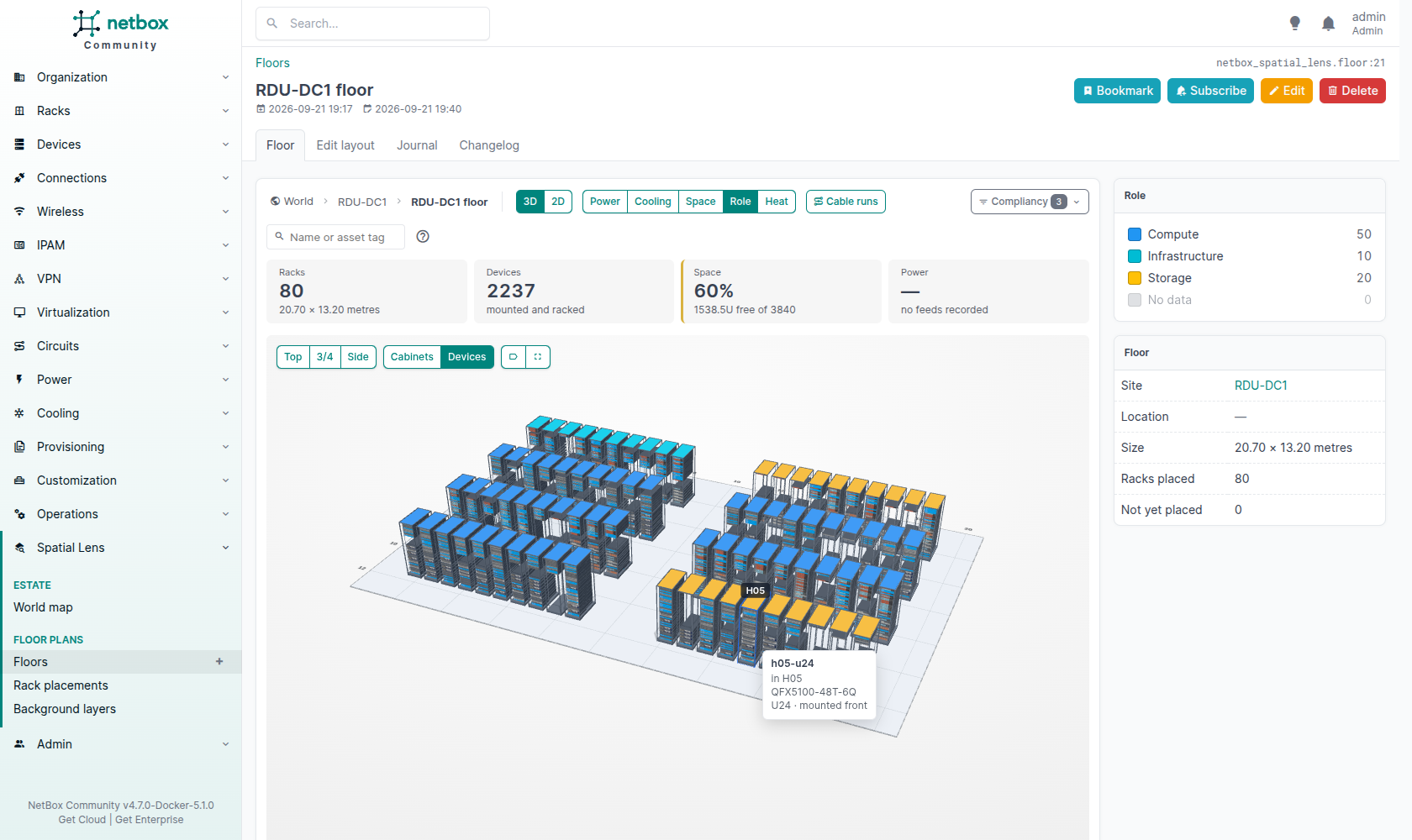Click the H05 rack label in view
This screenshot has height=840, width=1412.
[756, 591]
